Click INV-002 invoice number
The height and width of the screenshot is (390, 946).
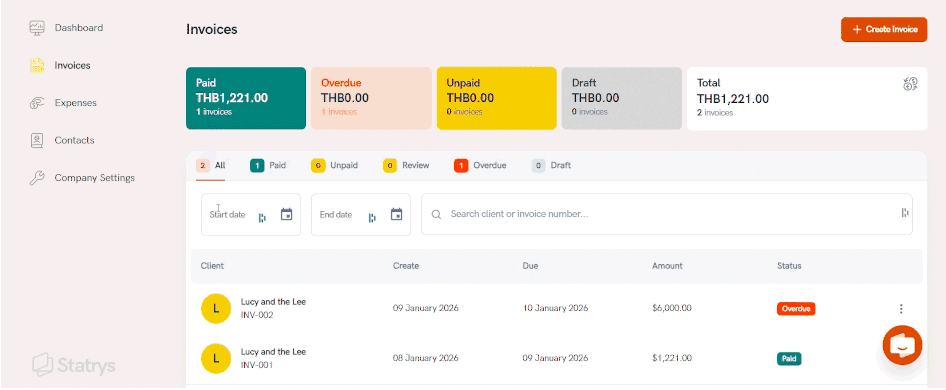click(257, 315)
